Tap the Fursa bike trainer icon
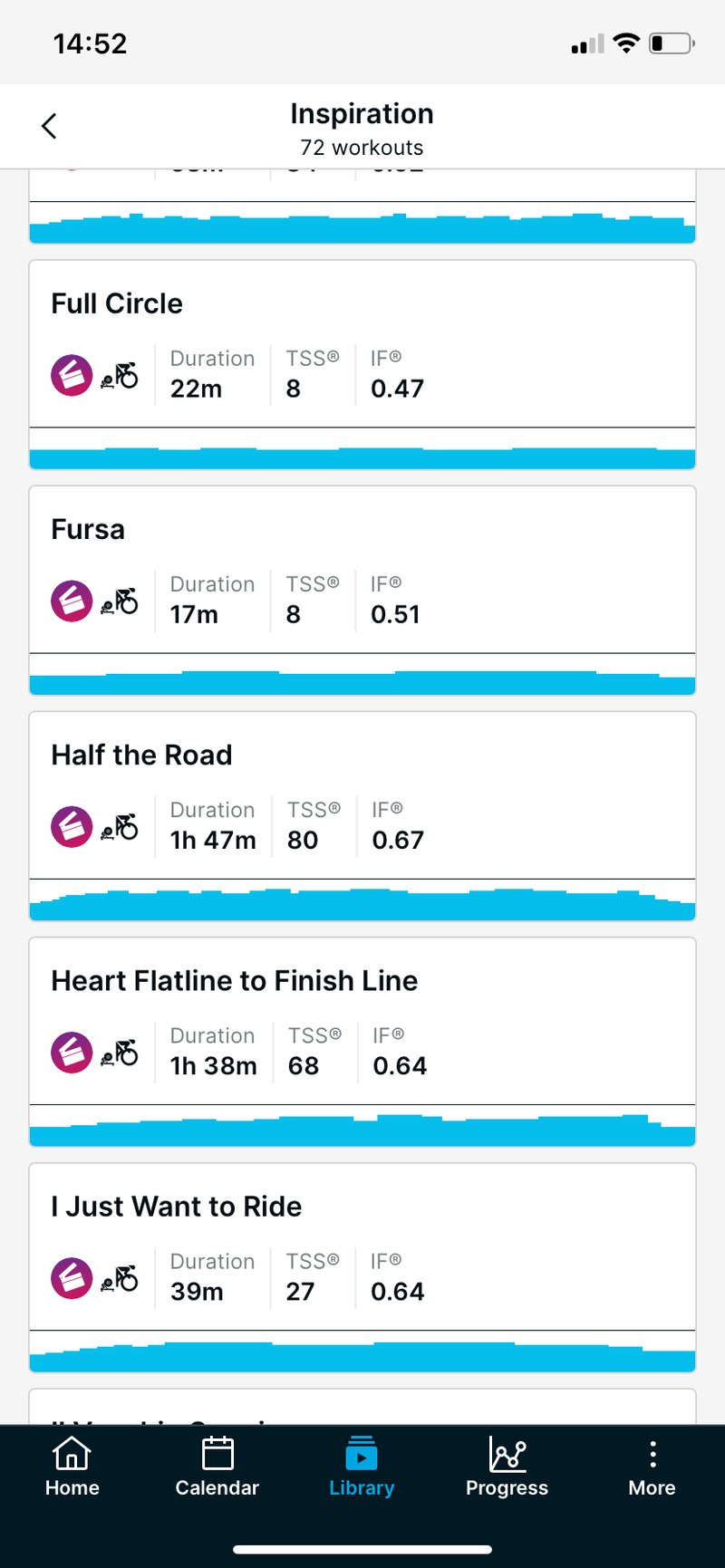Screen dimensions: 725x1568 [120, 601]
